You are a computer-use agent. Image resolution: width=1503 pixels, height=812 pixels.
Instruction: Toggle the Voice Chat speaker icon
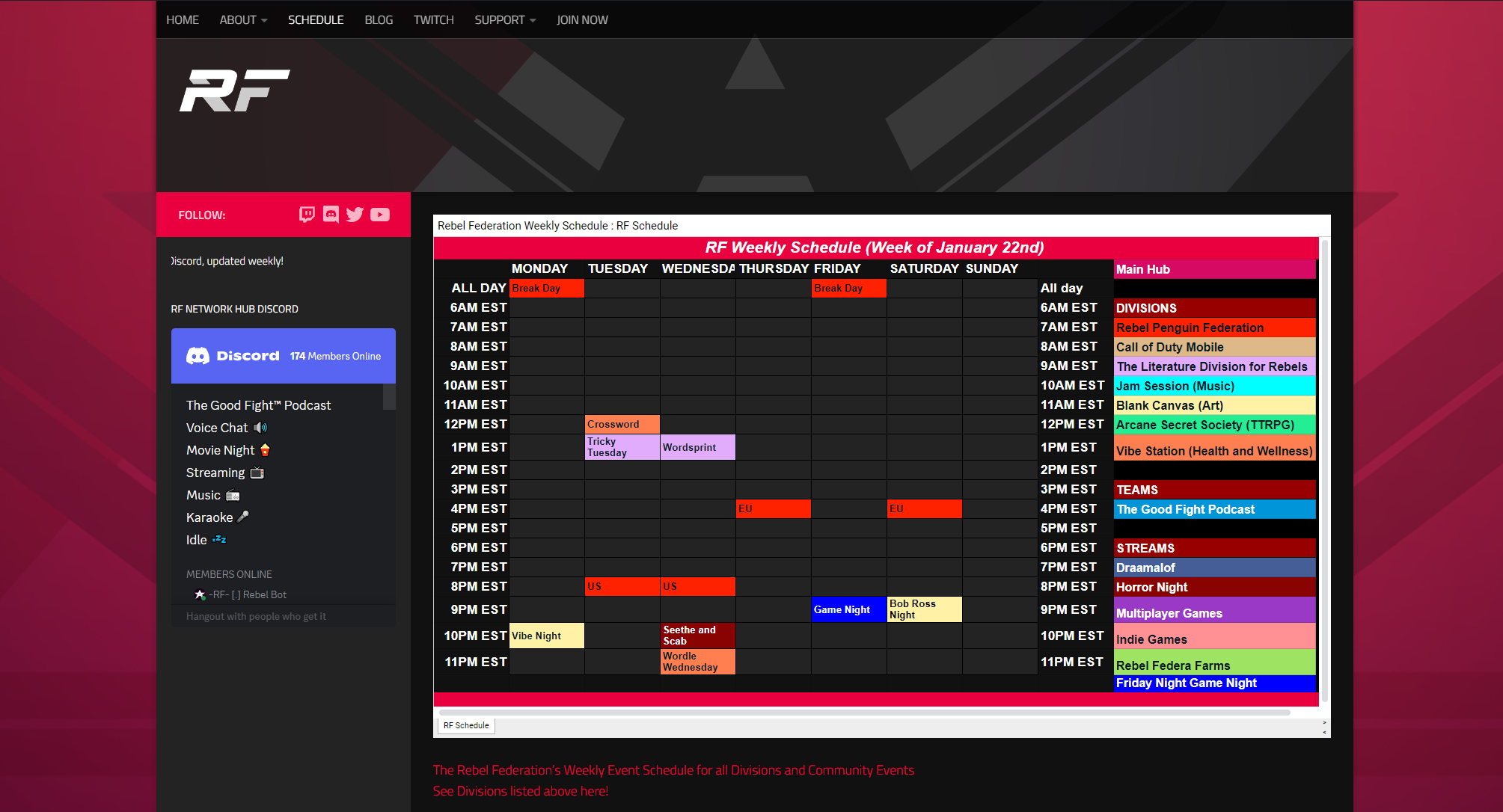point(259,427)
